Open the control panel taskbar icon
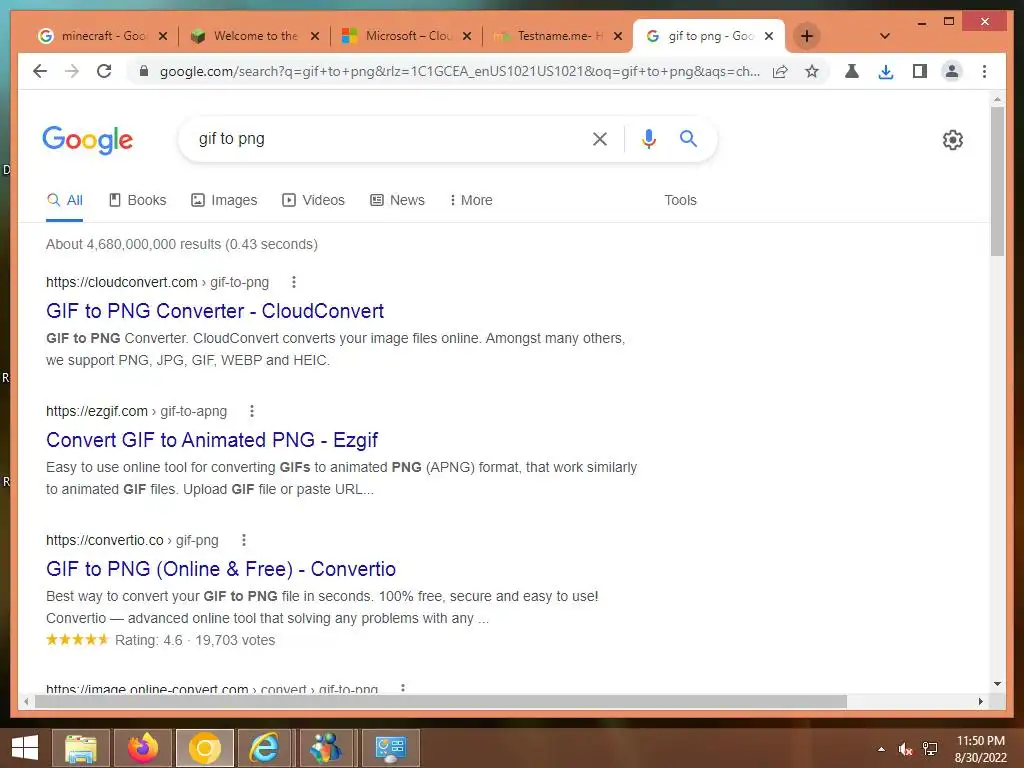This screenshot has height=768, width=1024. click(391, 748)
